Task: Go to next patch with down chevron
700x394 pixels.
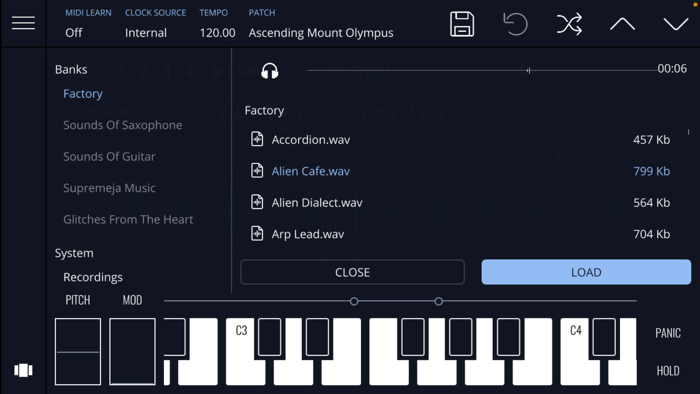Action: point(676,24)
